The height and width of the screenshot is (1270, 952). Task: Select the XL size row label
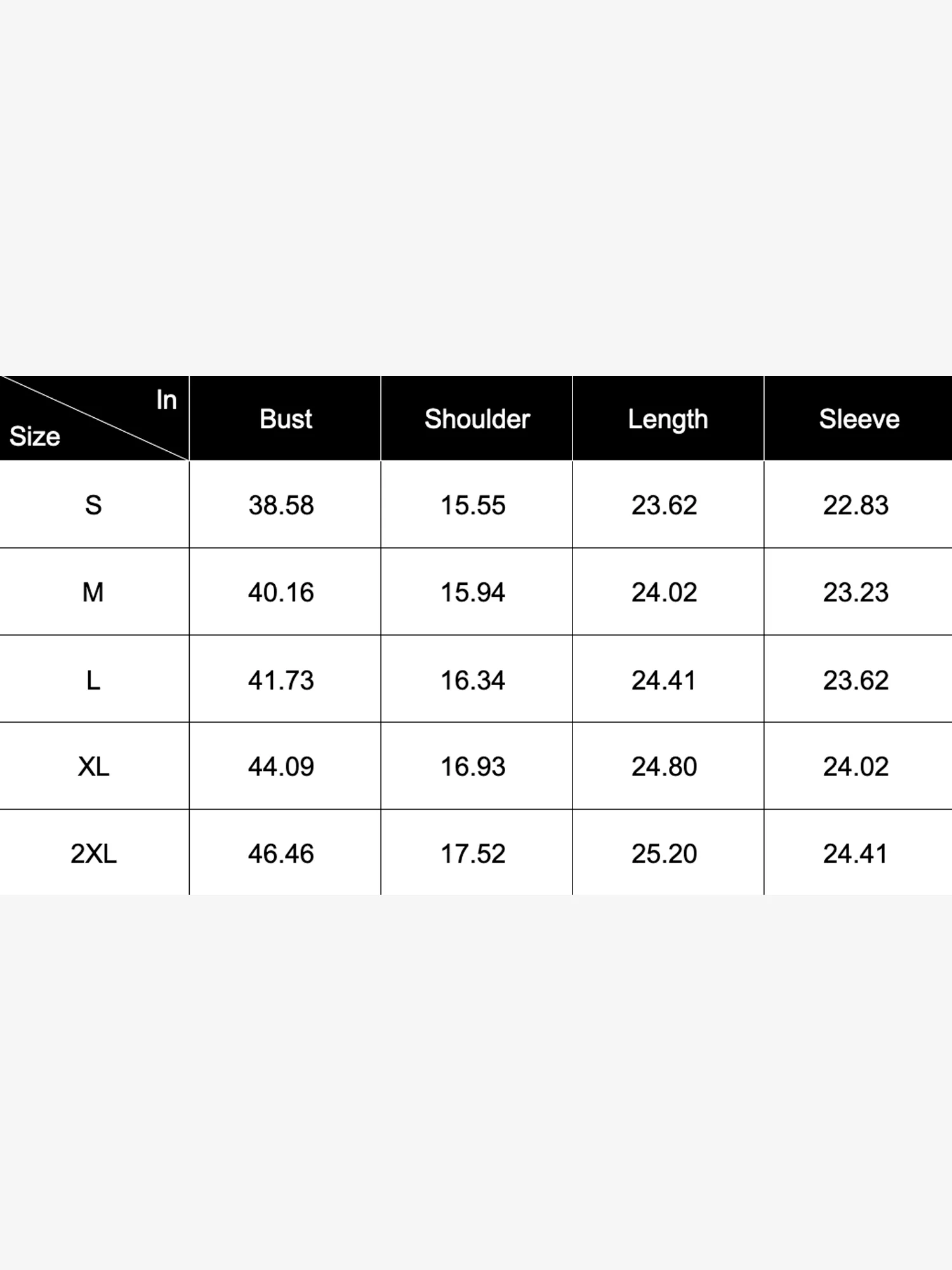pos(93,766)
